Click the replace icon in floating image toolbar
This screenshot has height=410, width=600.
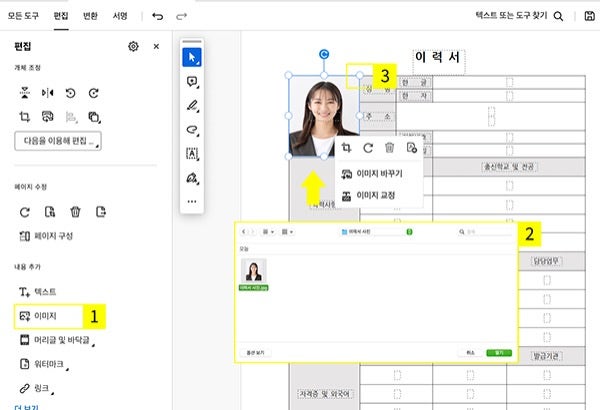(x=411, y=147)
